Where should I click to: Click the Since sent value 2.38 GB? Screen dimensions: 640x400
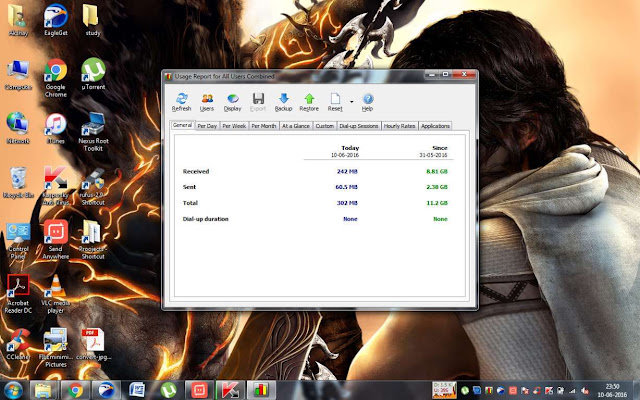437,187
